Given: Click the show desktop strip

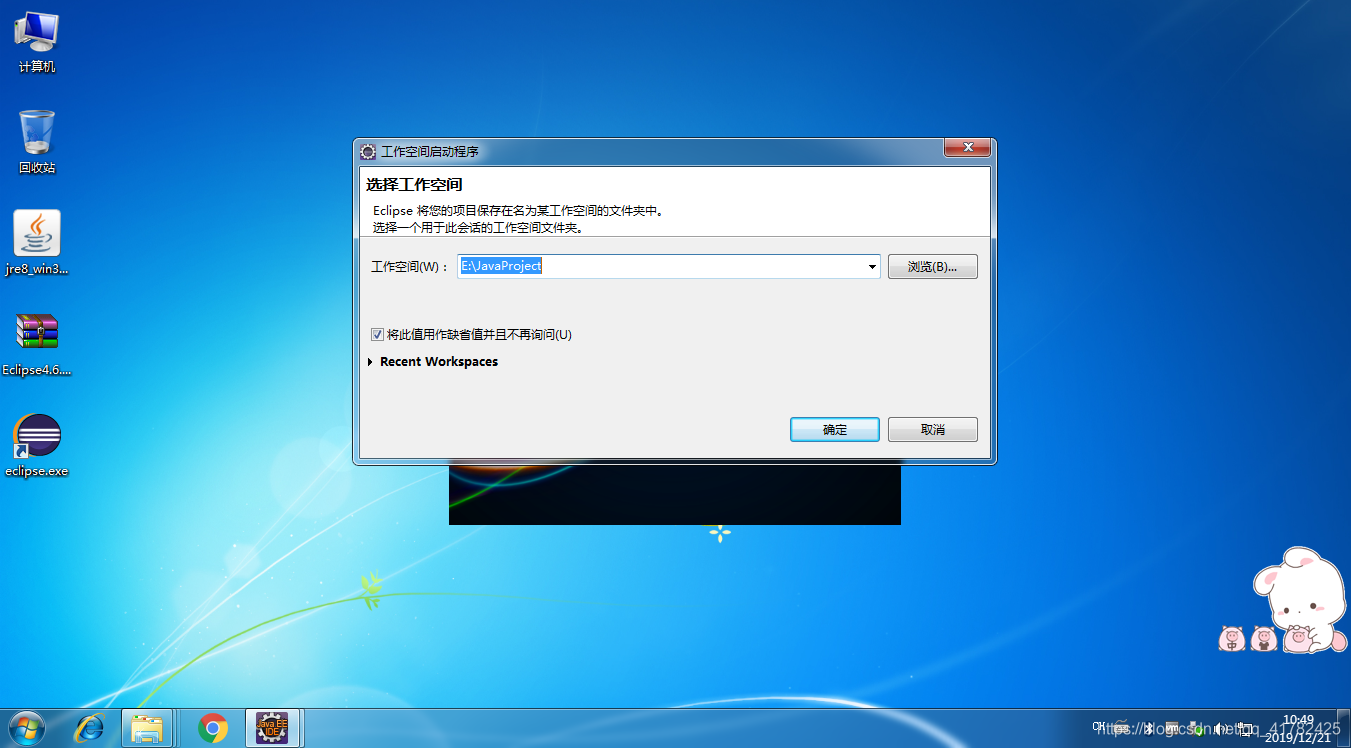Looking at the screenshot, I should click(x=1343, y=728).
